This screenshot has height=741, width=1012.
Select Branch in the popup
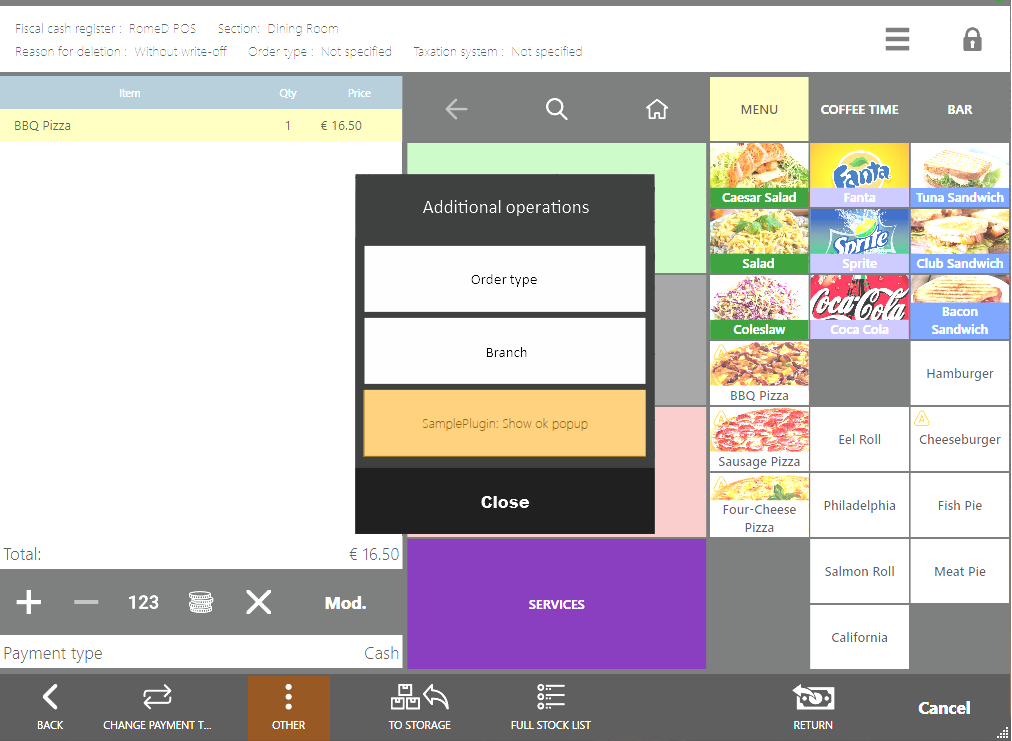[x=504, y=352]
